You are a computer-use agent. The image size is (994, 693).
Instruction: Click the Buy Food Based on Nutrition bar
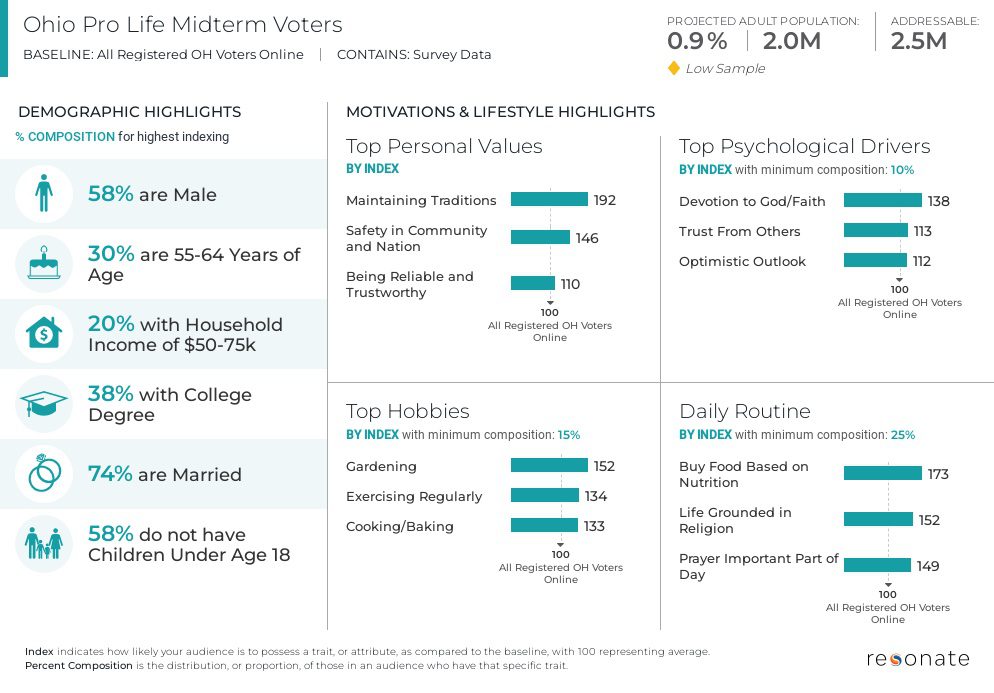tap(882, 474)
